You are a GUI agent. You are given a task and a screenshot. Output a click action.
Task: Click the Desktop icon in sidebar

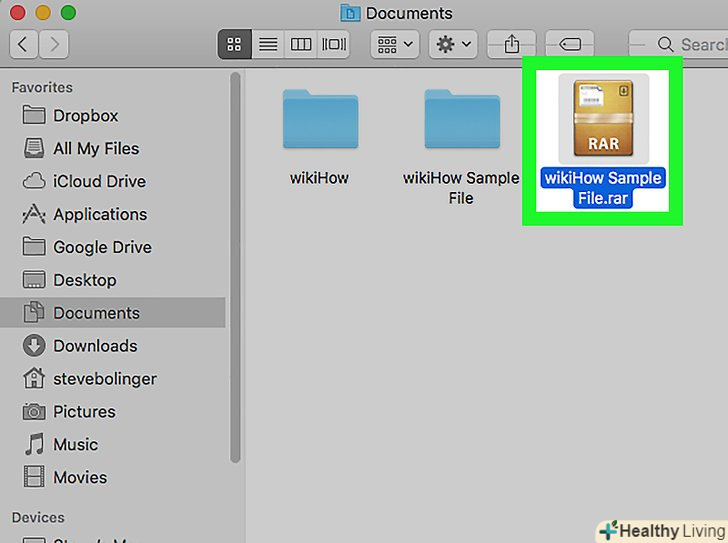(x=34, y=280)
